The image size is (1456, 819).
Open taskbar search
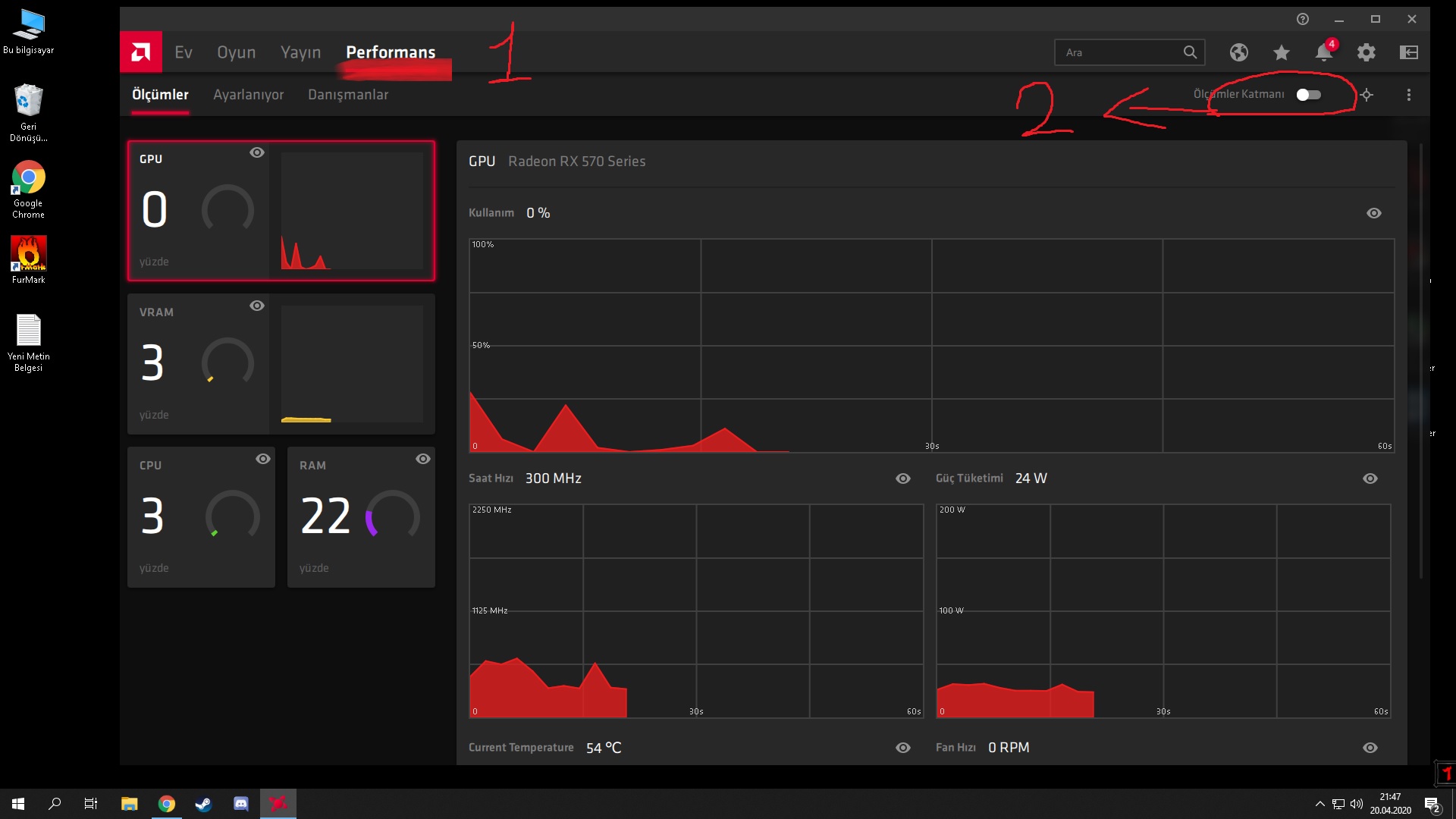pyautogui.click(x=55, y=804)
